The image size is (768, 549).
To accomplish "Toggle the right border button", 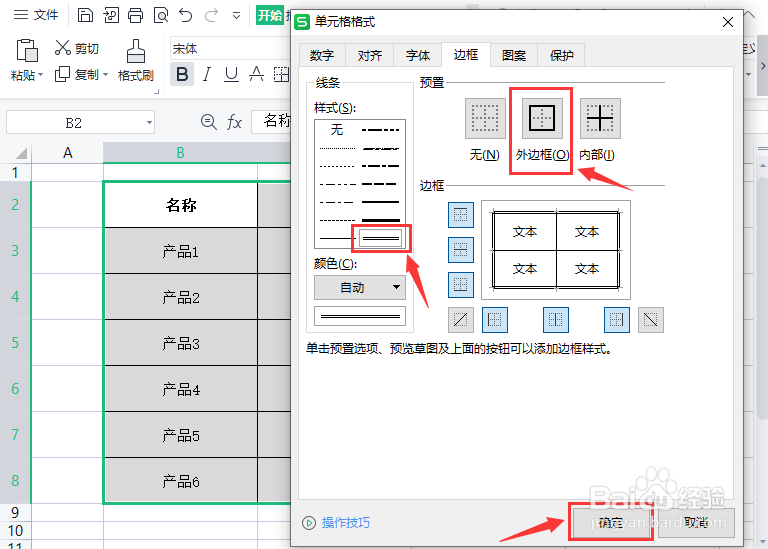I will coord(617,320).
